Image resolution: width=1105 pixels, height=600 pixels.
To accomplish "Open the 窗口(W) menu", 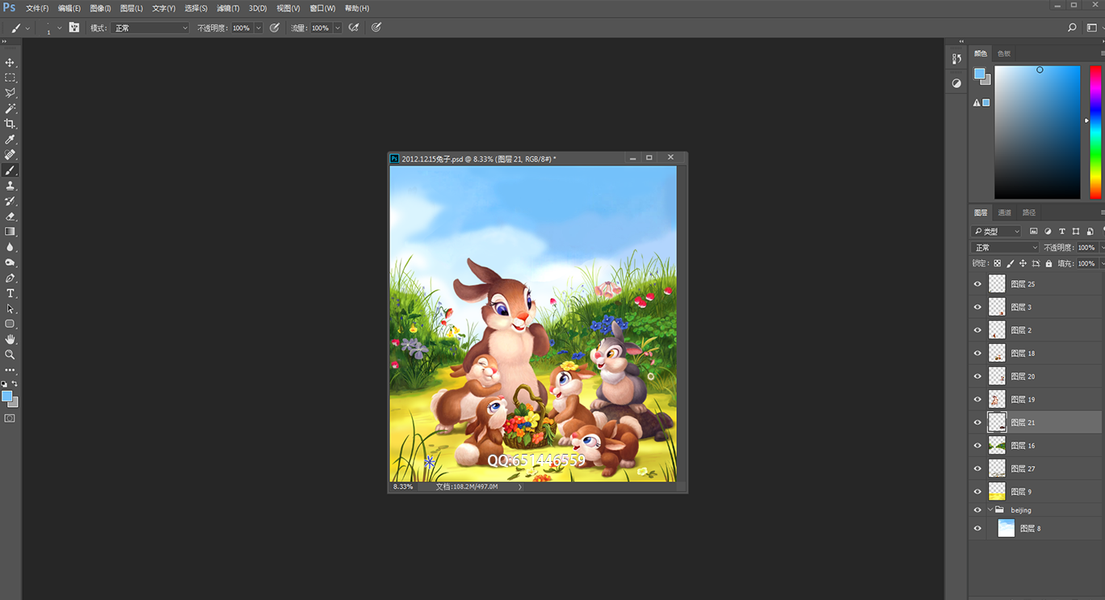I will 323,8.
